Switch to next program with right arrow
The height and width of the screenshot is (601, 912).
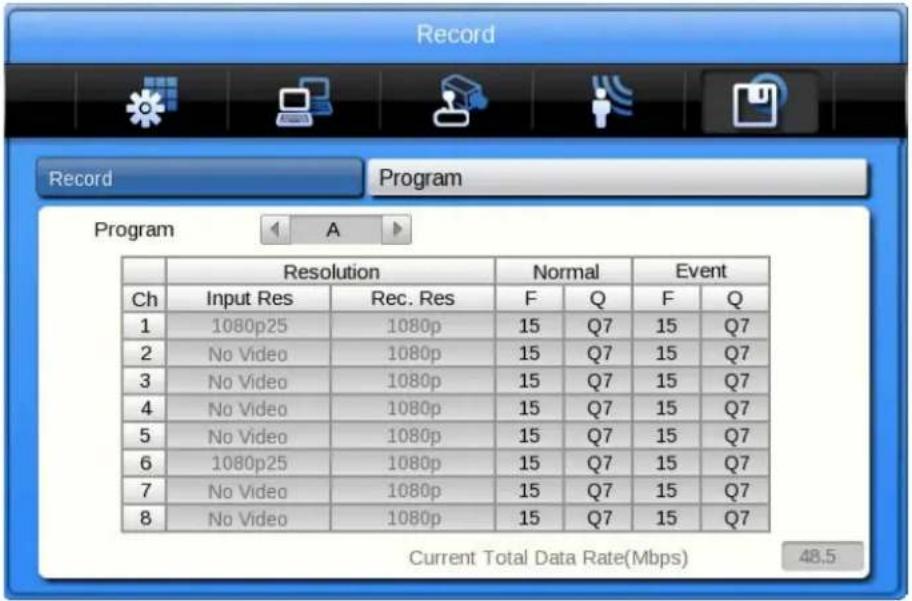[x=397, y=229]
